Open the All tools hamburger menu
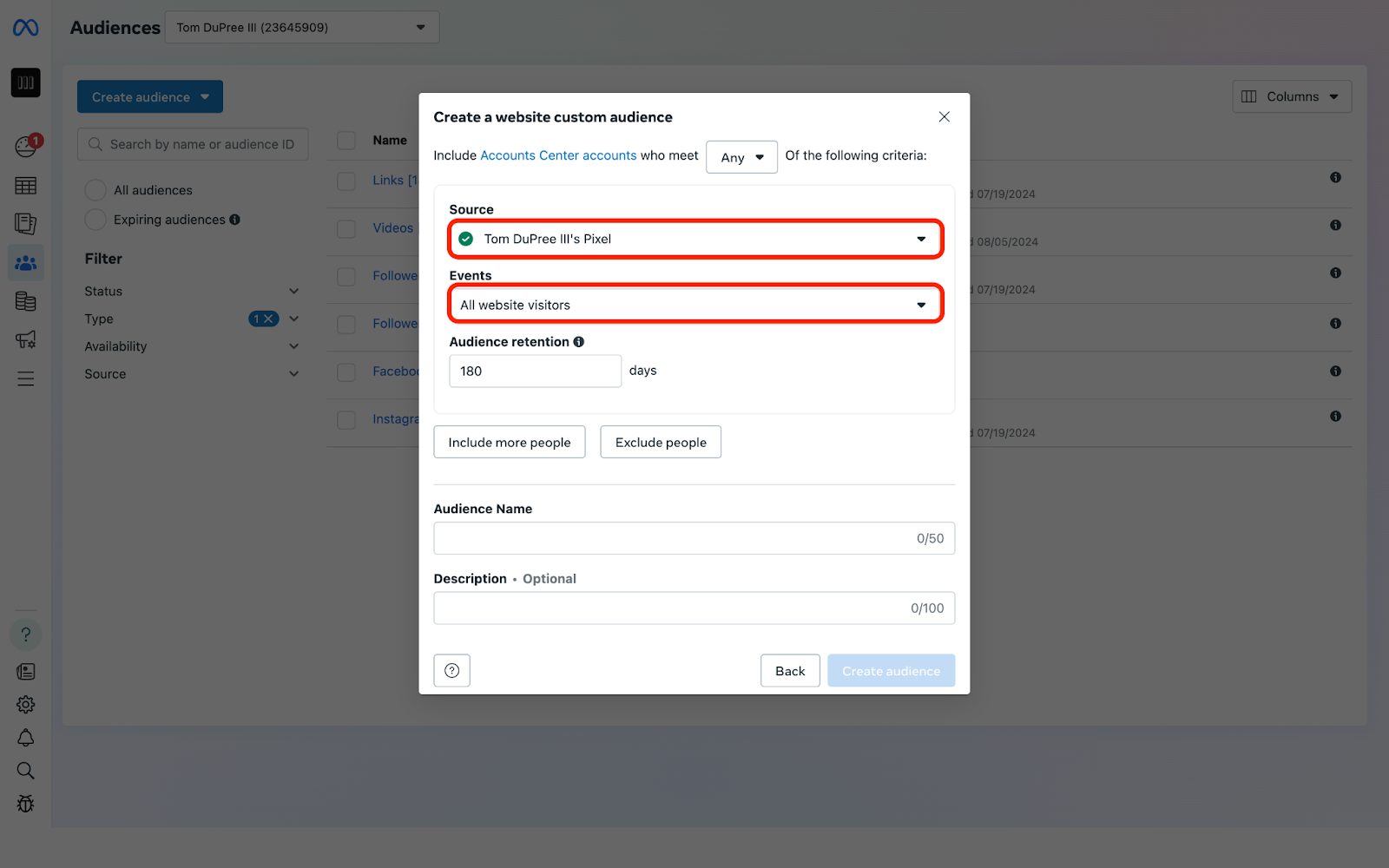The image size is (1389, 868). tap(25, 378)
